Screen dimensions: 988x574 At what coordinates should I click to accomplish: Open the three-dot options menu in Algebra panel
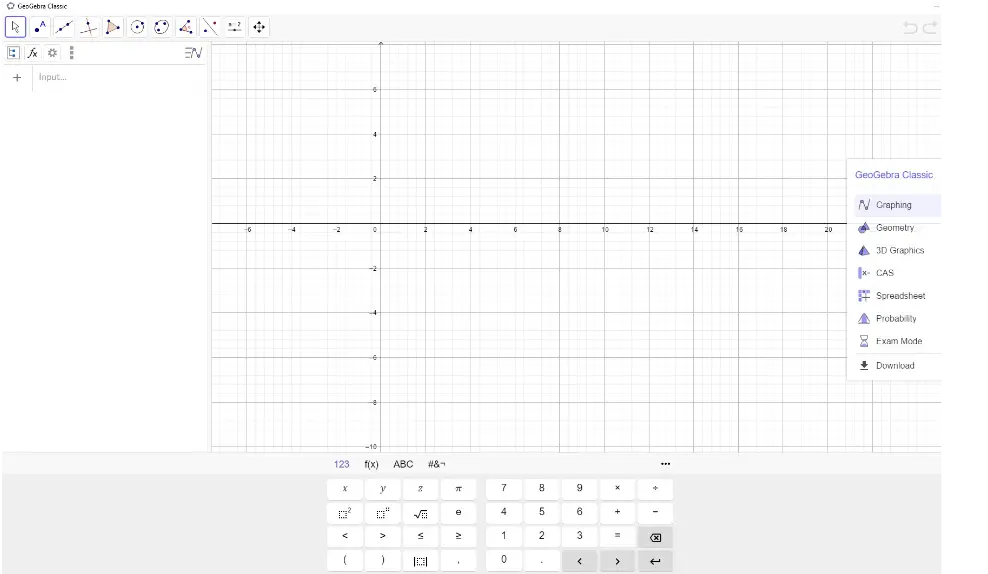click(x=71, y=53)
